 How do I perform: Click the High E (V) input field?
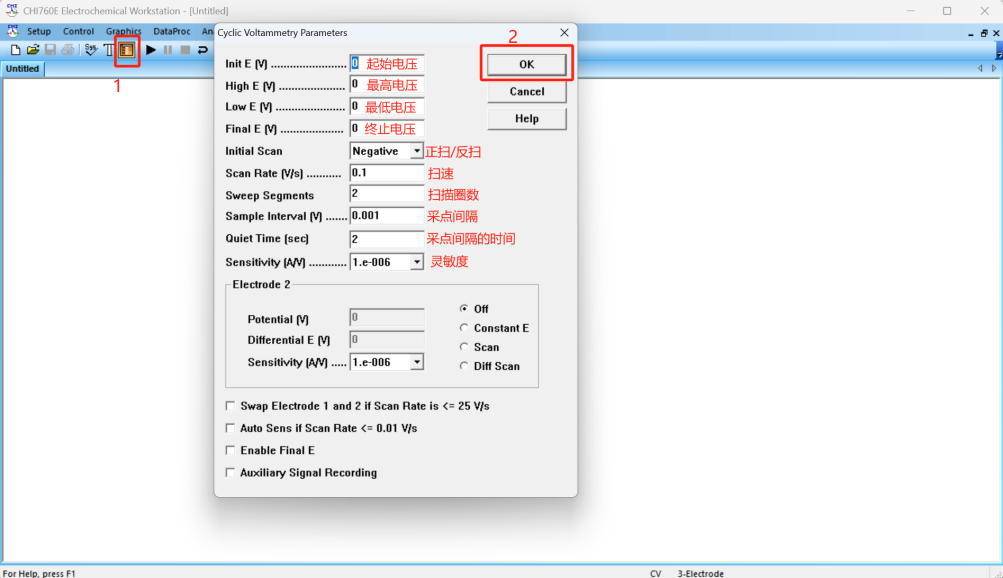(386, 85)
